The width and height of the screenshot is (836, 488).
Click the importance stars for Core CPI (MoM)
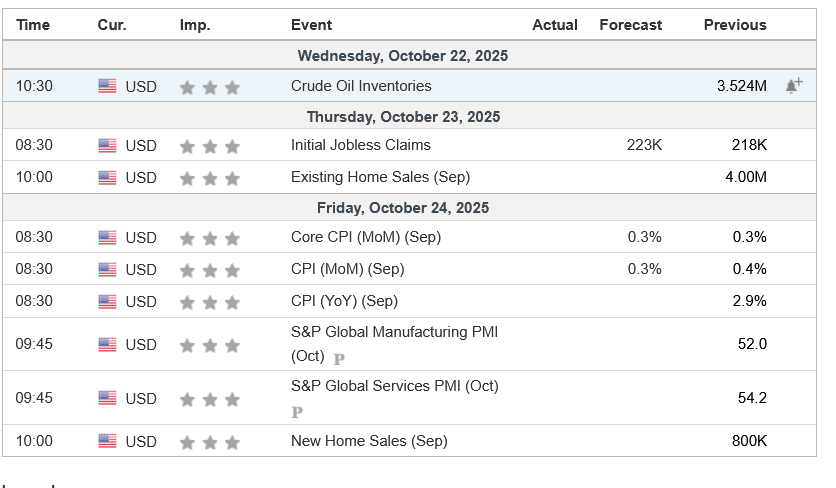click(209, 238)
